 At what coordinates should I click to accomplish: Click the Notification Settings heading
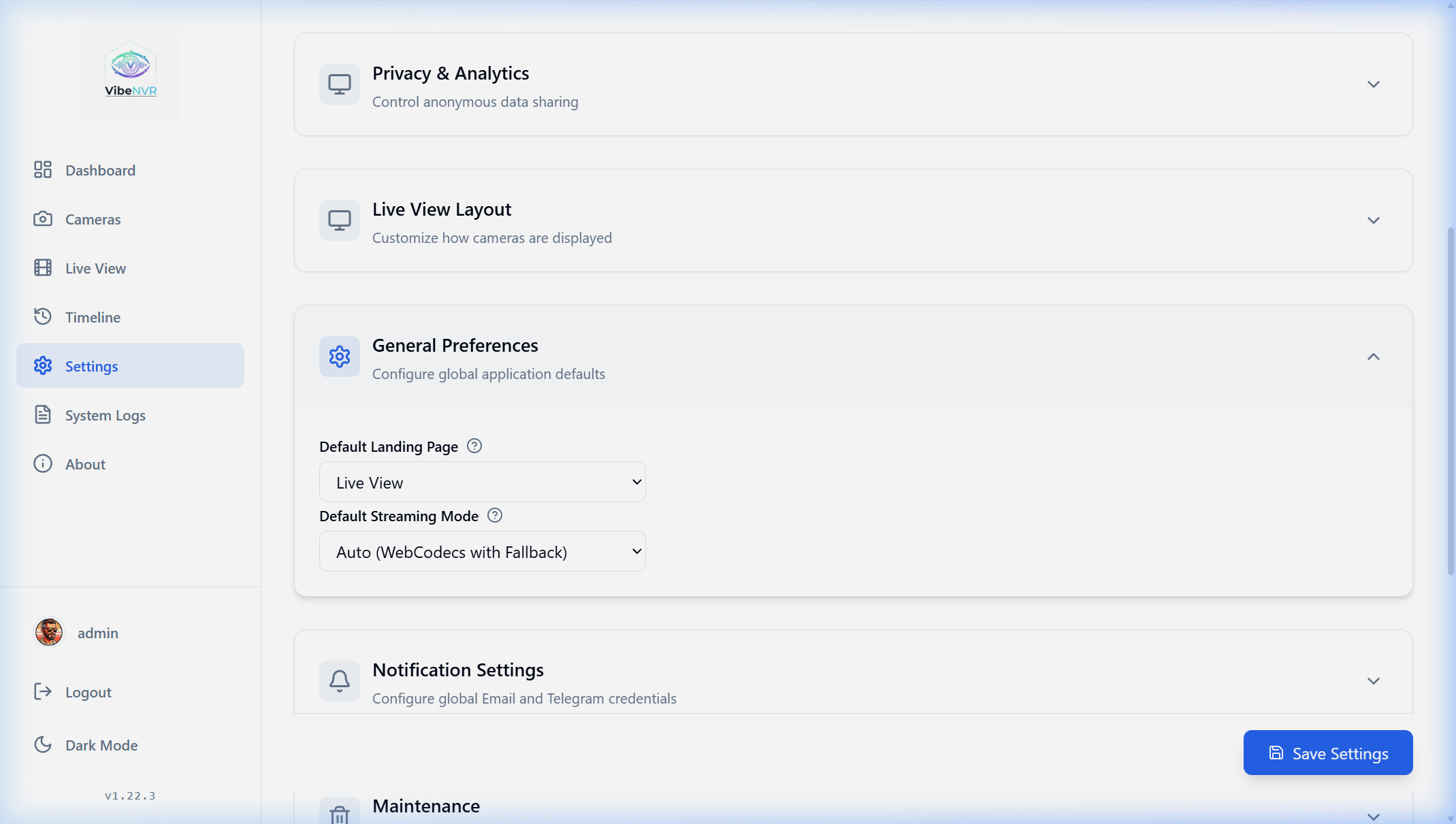tap(458, 670)
